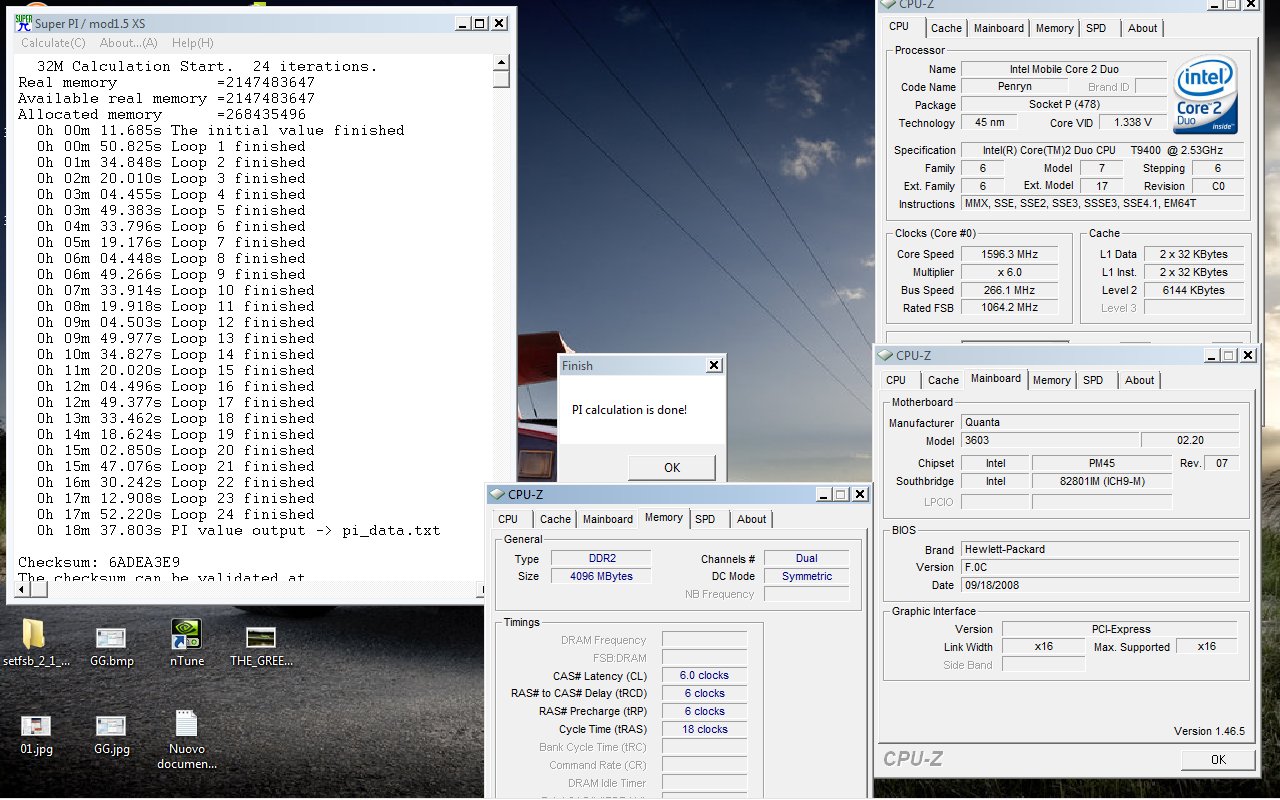Click the 'Version 1.46.5' label in CPU-Z

1209,731
